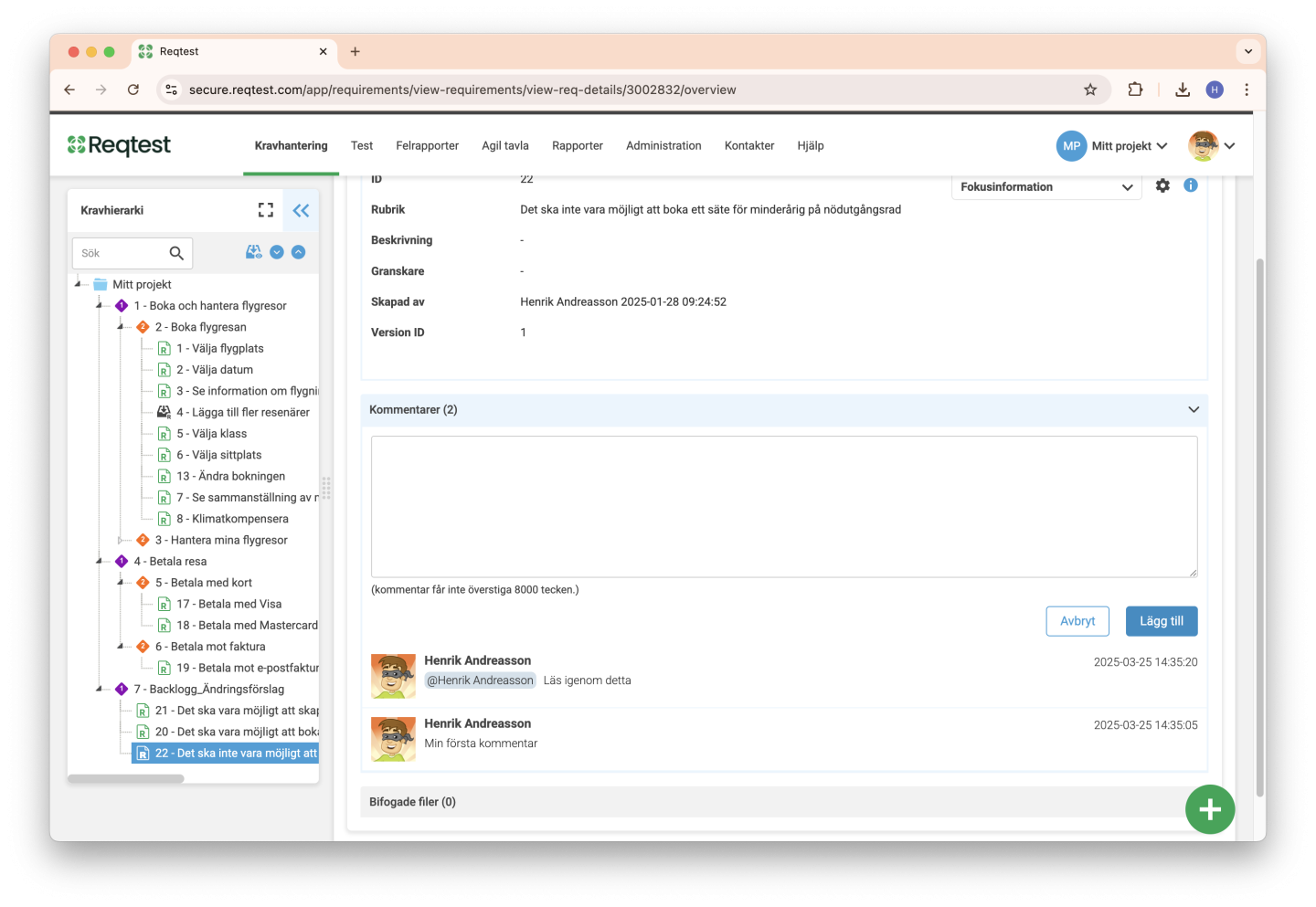Image resolution: width=1316 pixels, height=907 pixels.
Task: Toggle fullscreen for Kravhierarki panel
Action: pyautogui.click(x=266, y=210)
